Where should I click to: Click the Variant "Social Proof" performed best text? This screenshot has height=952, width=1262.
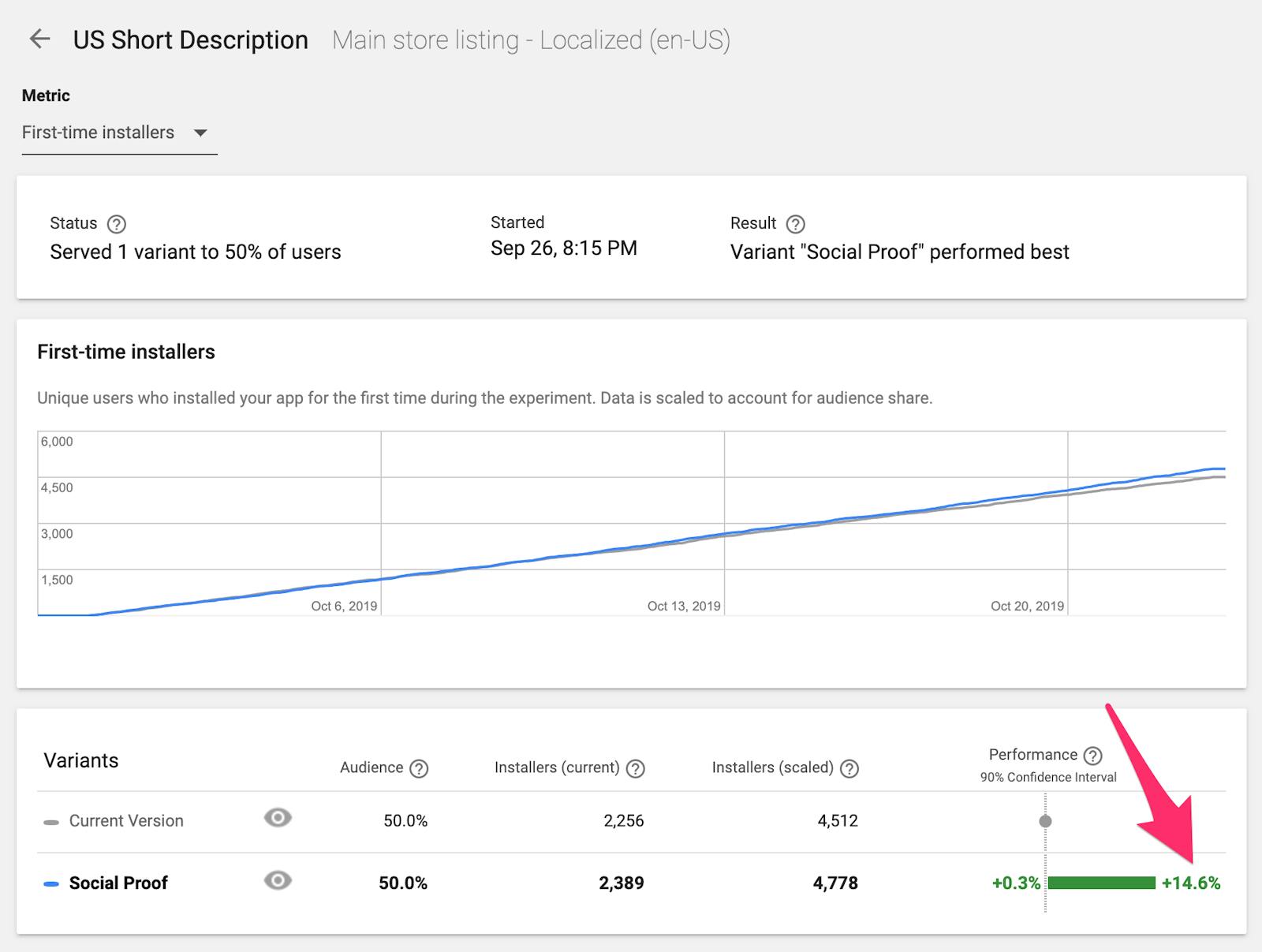click(x=900, y=252)
